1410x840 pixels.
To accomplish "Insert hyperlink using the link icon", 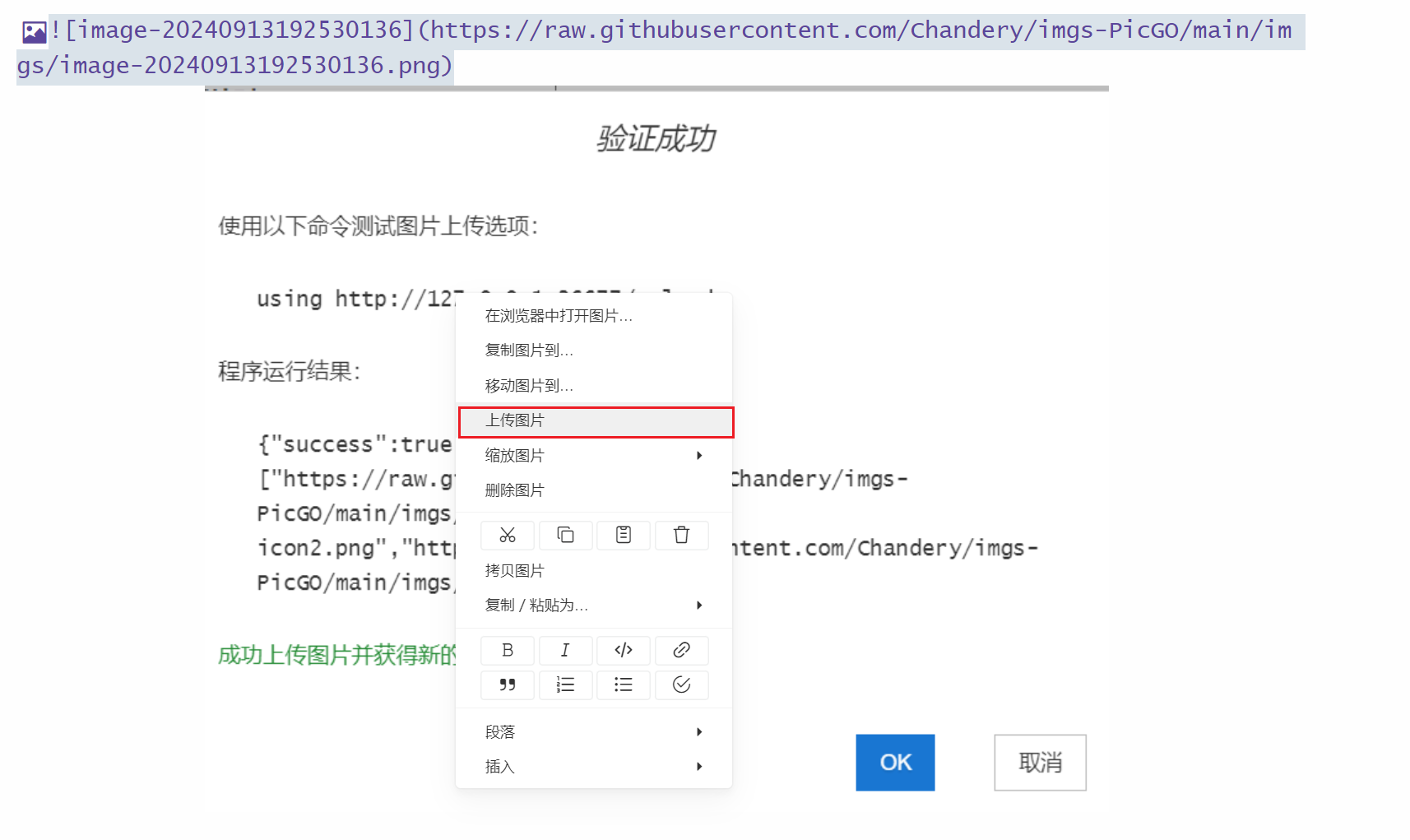I will pyautogui.click(x=681, y=651).
